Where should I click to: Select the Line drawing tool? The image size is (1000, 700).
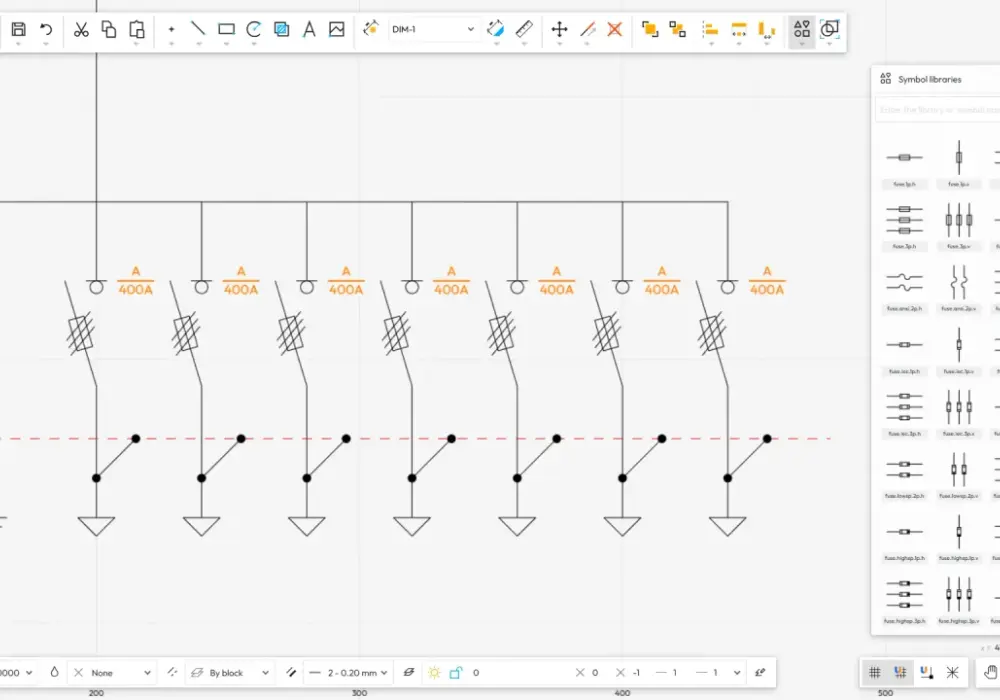198,29
